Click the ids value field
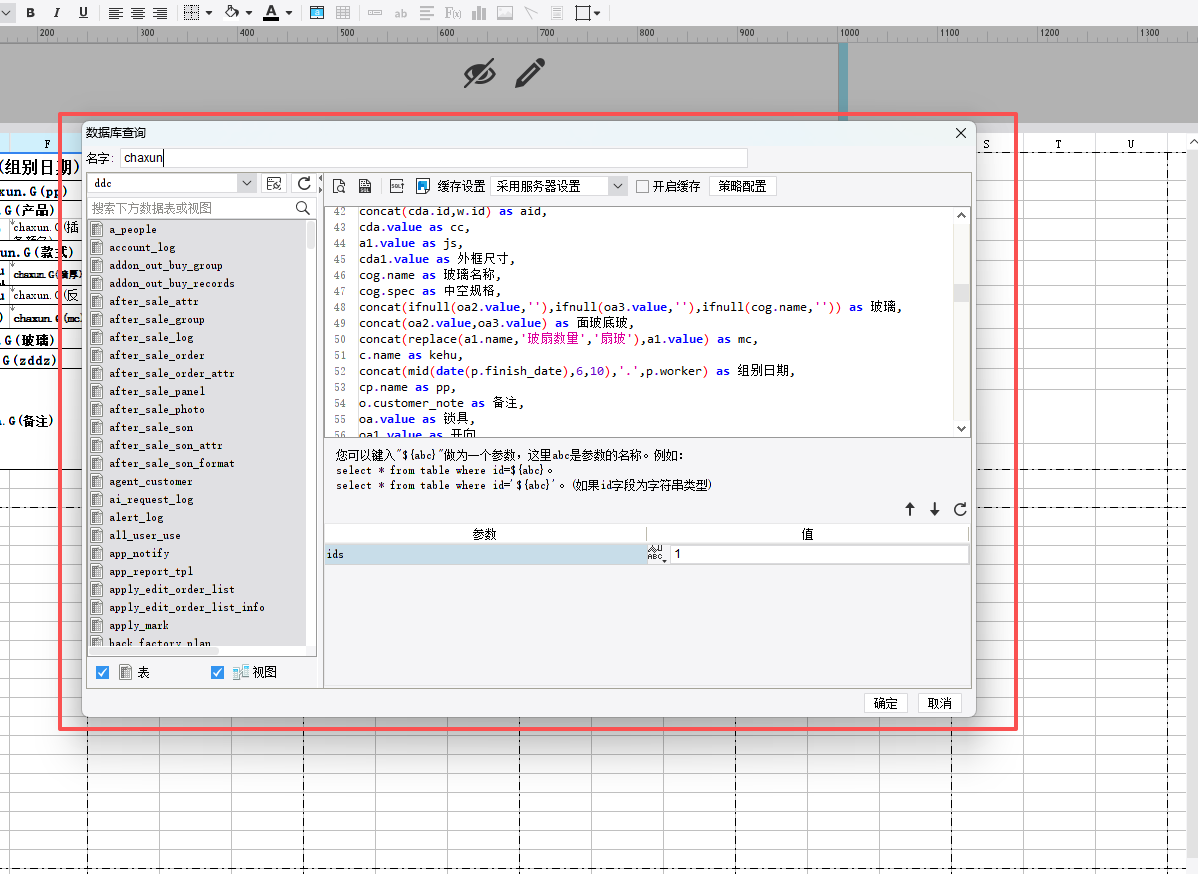 coord(819,554)
